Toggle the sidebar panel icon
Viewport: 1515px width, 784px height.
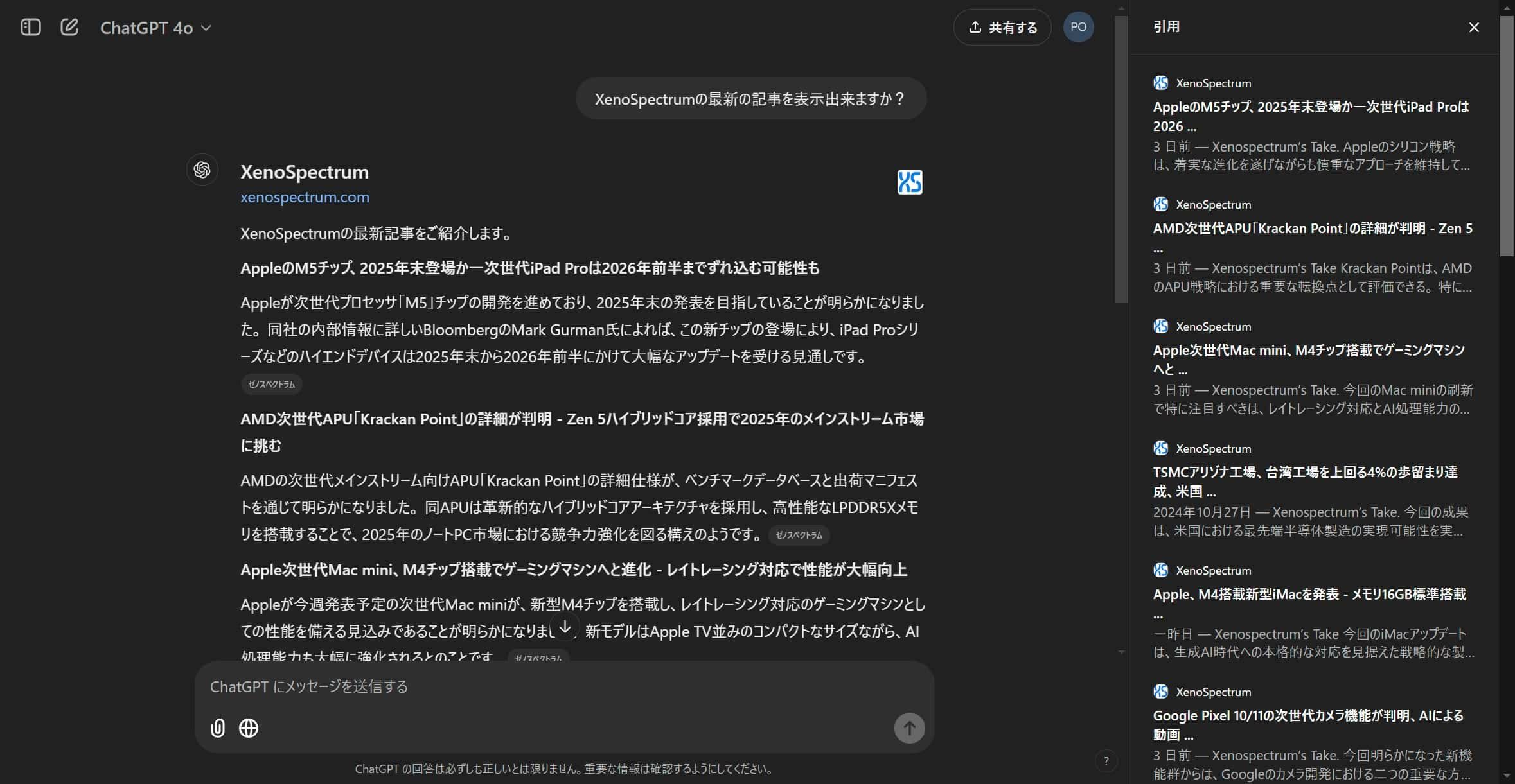click(x=30, y=27)
